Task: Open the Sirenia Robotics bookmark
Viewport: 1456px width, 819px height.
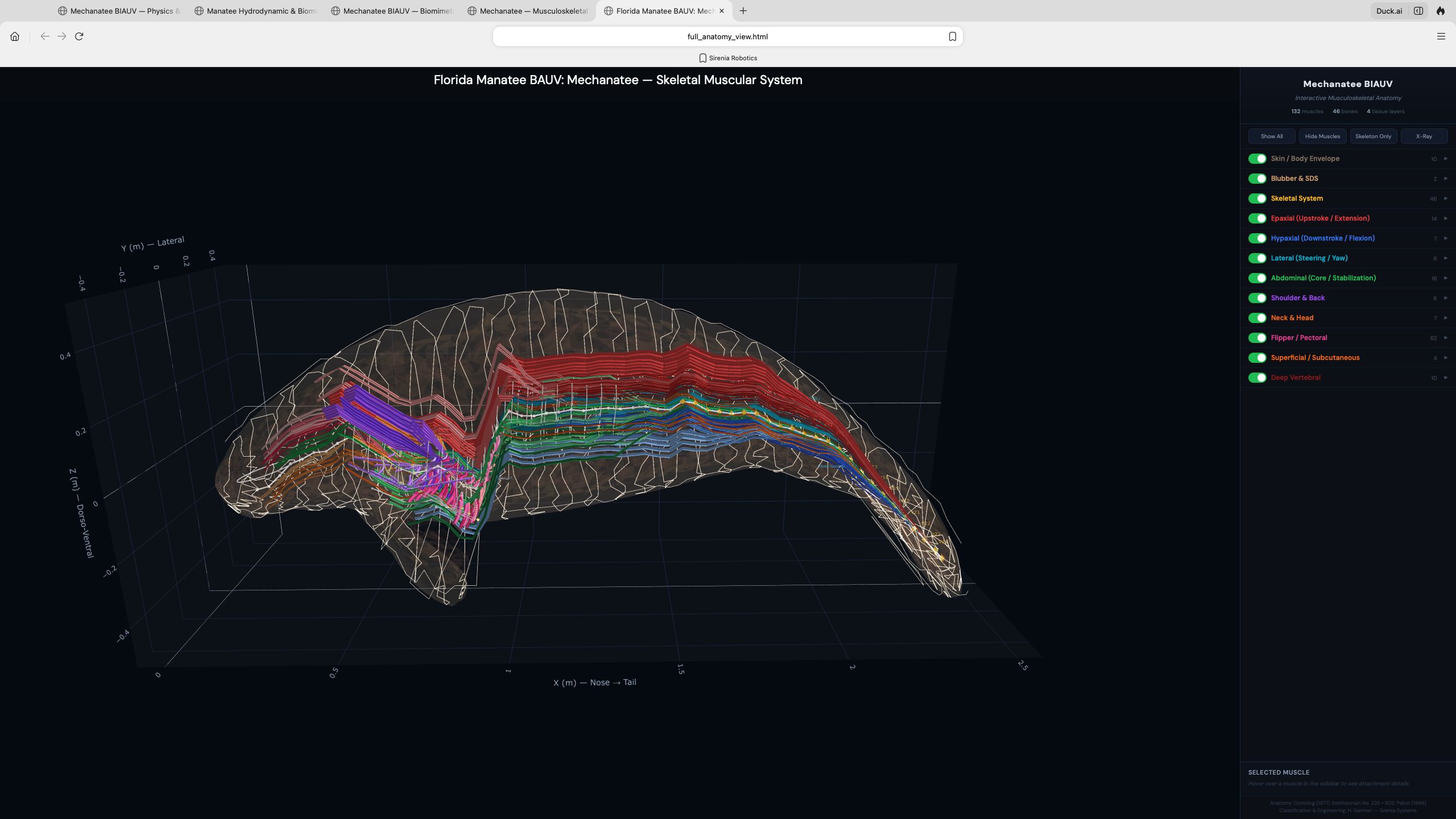Action: [x=728, y=58]
